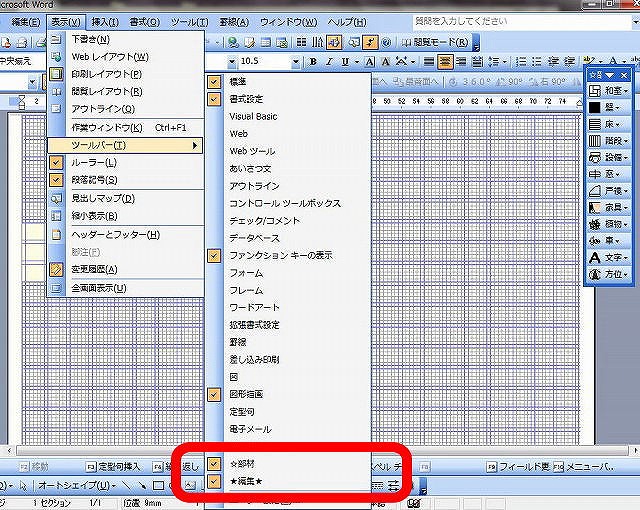Click the Italic formatting icon
The image size is (640, 510).
point(330,62)
